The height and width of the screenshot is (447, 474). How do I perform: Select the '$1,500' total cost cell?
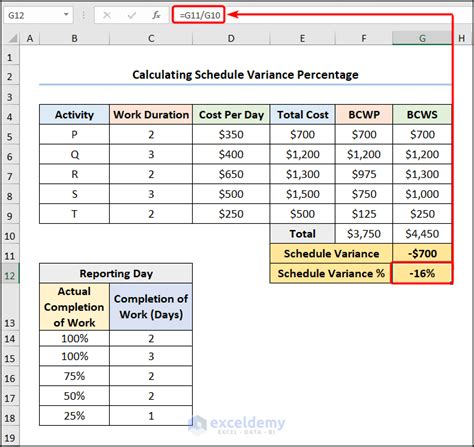302,194
